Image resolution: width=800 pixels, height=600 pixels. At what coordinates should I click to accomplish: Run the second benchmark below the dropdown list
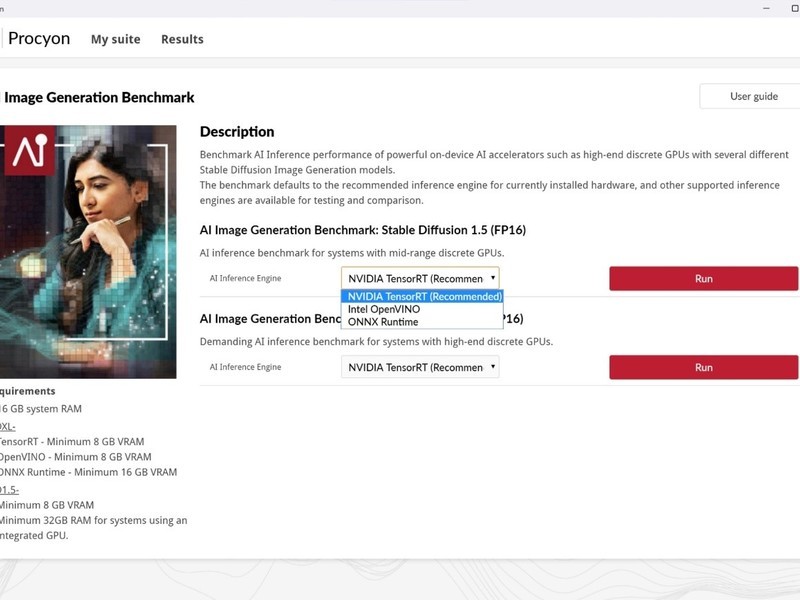coord(704,367)
